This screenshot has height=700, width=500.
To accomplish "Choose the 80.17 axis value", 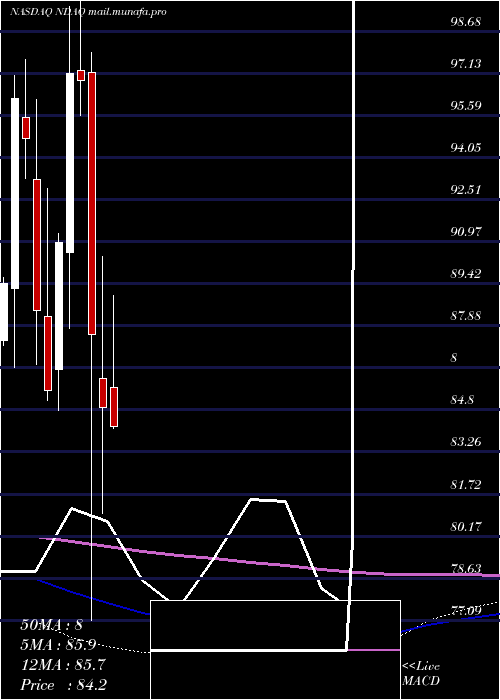I will pyautogui.click(x=466, y=526).
